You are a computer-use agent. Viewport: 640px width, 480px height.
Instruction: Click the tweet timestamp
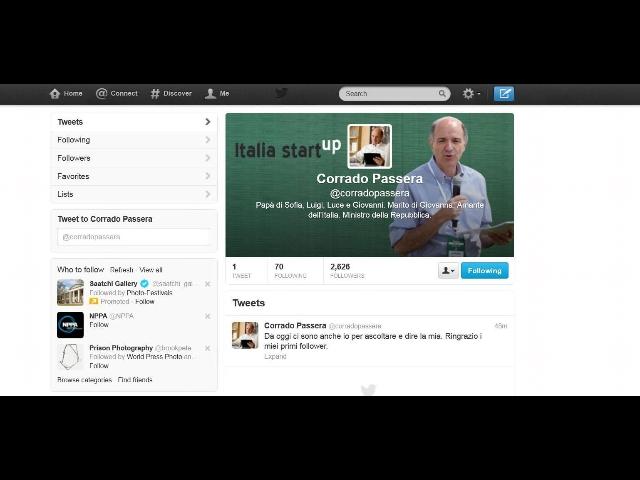coord(501,326)
